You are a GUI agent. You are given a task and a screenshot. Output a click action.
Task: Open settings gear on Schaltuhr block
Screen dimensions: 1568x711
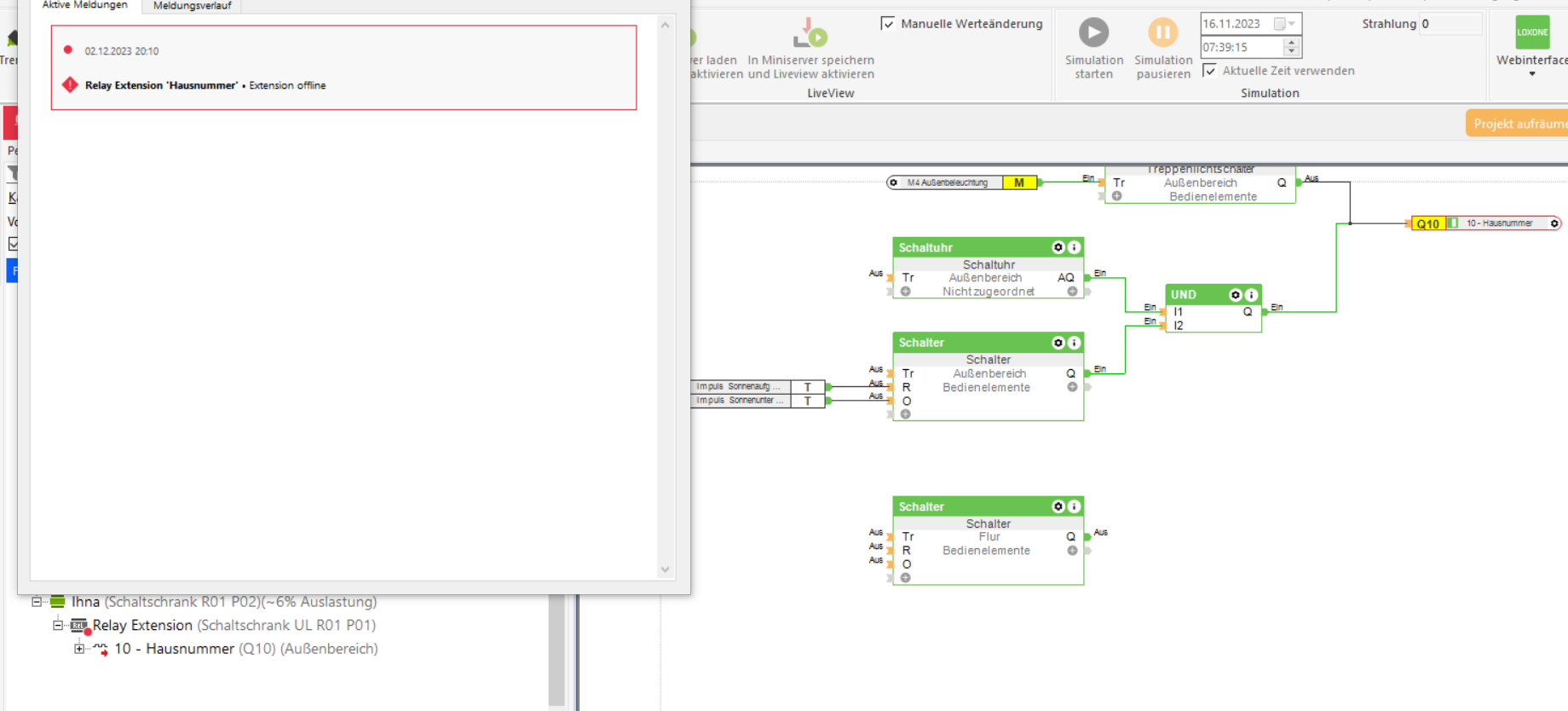1058,247
